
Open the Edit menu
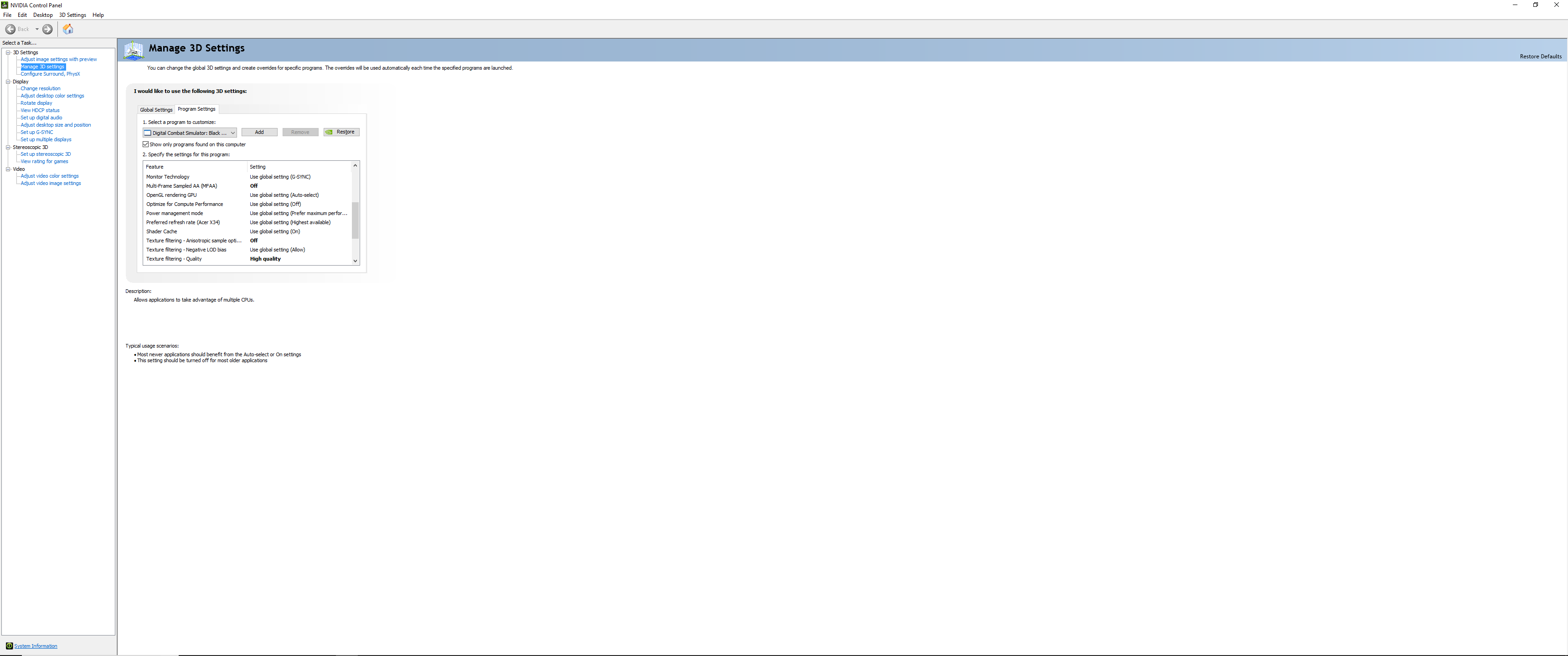pos(22,15)
